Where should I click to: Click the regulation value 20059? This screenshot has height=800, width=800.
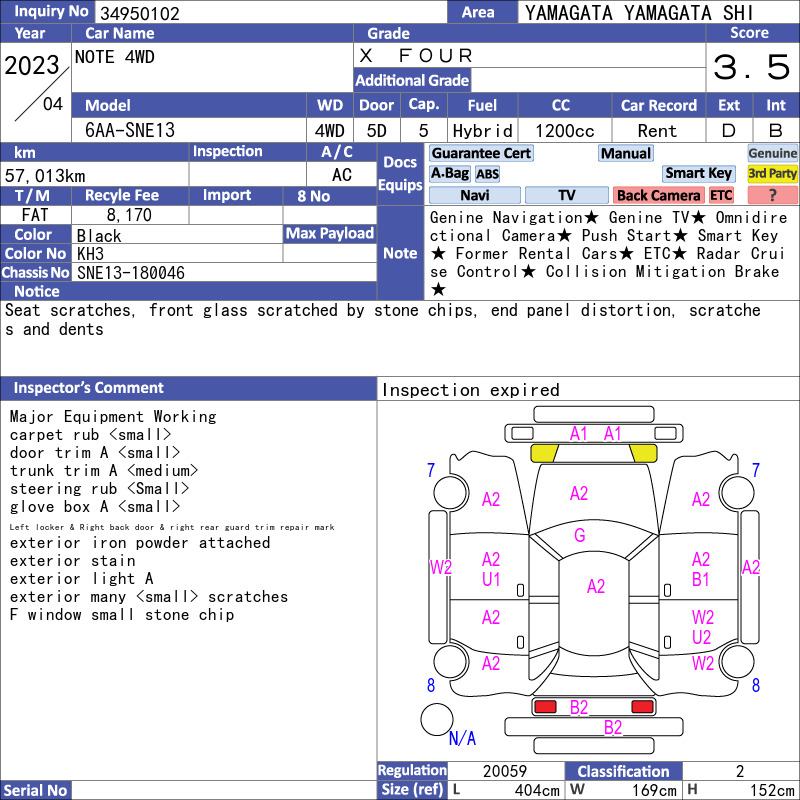tap(505, 771)
